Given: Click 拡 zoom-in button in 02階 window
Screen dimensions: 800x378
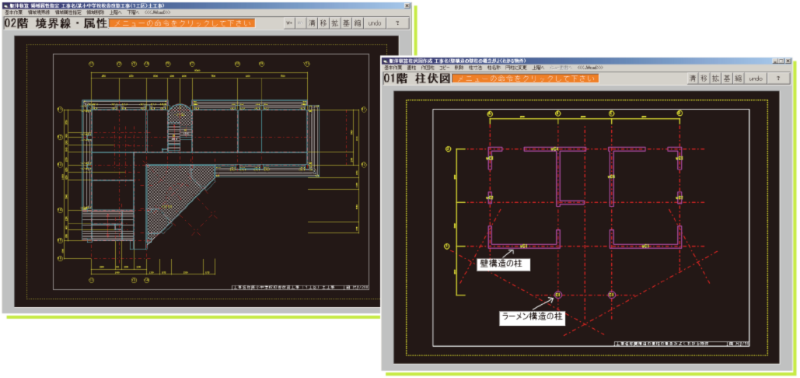Looking at the screenshot, I should pos(335,23).
